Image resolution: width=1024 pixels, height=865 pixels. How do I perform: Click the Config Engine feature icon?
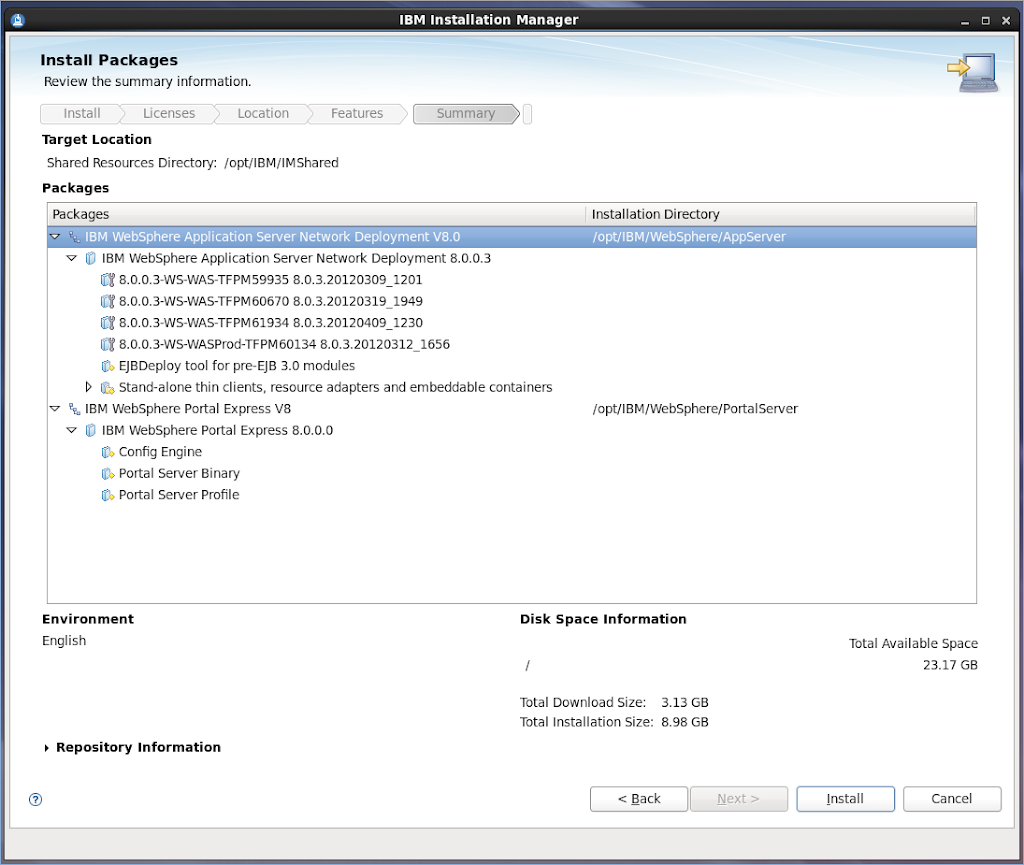click(x=108, y=452)
